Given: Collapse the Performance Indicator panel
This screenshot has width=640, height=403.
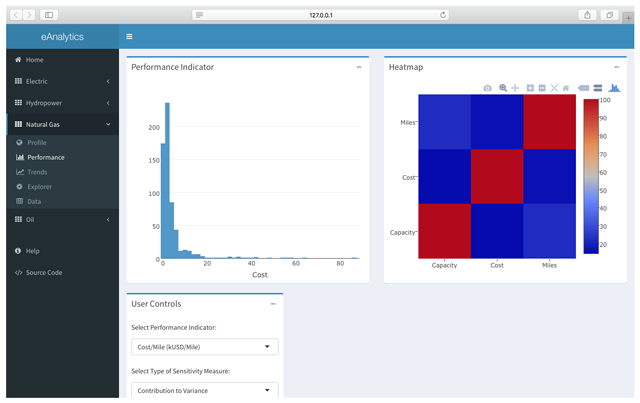Looking at the screenshot, I should point(359,67).
